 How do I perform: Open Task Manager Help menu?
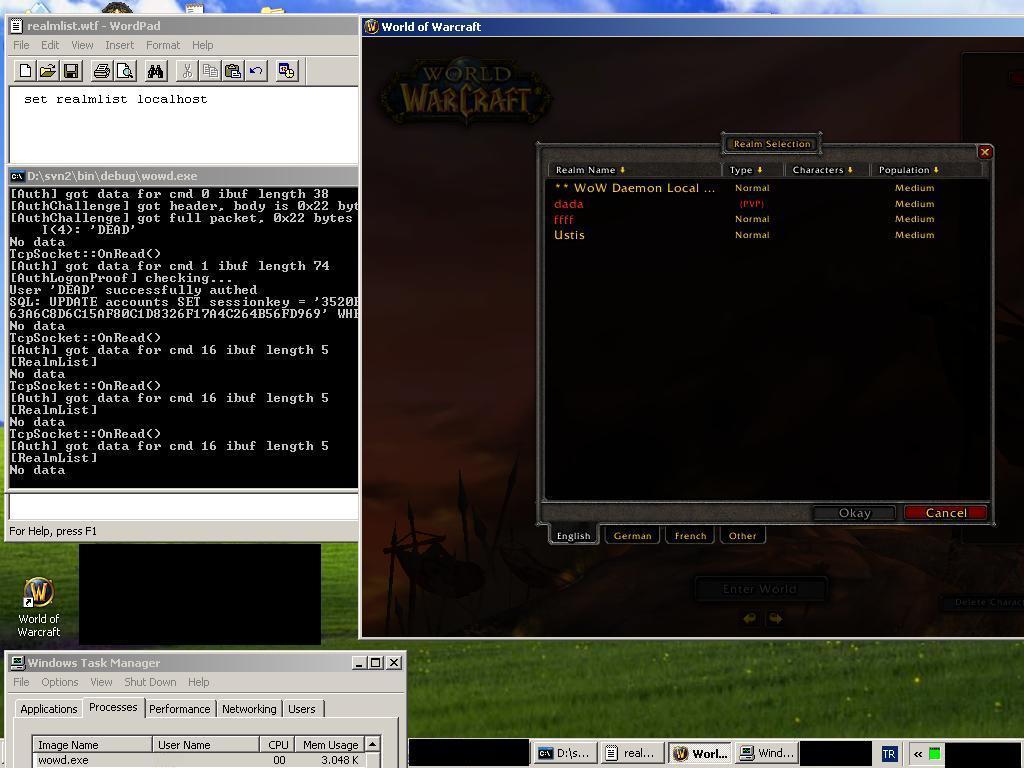point(199,682)
